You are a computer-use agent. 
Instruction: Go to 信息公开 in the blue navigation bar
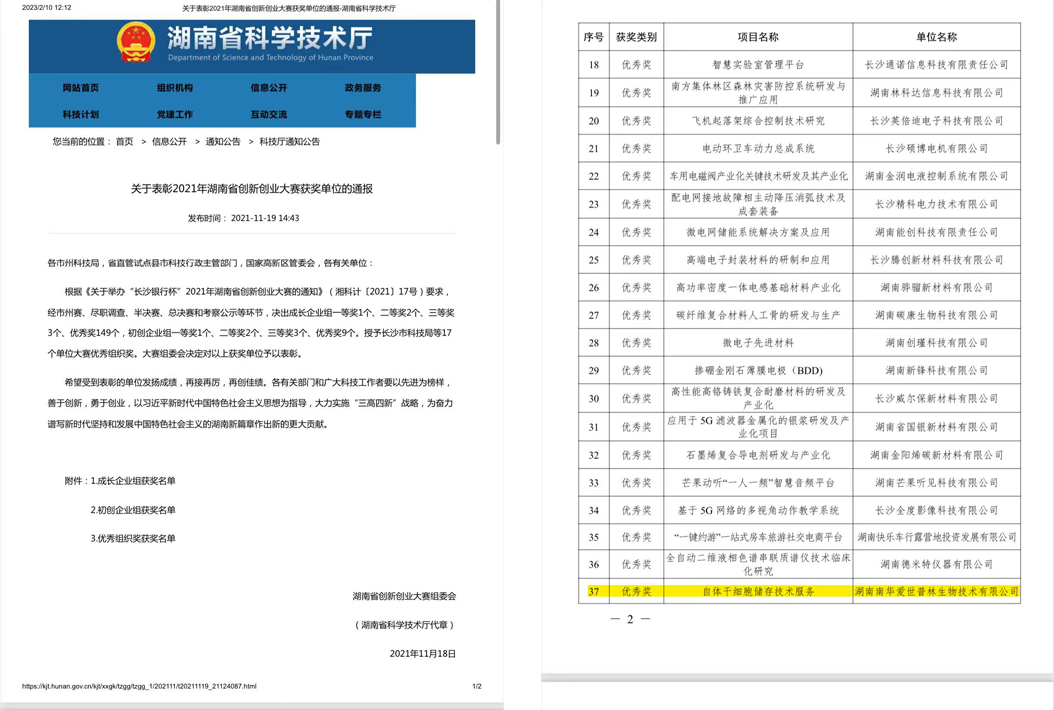coord(269,88)
